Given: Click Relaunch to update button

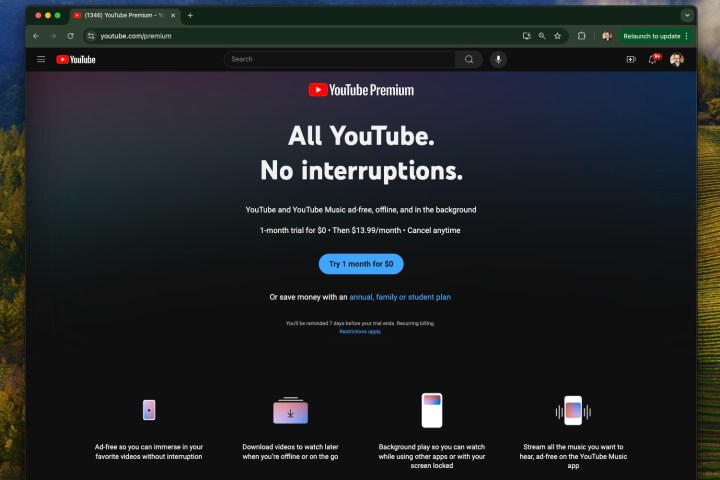Looking at the screenshot, I should (x=650, y=36).
